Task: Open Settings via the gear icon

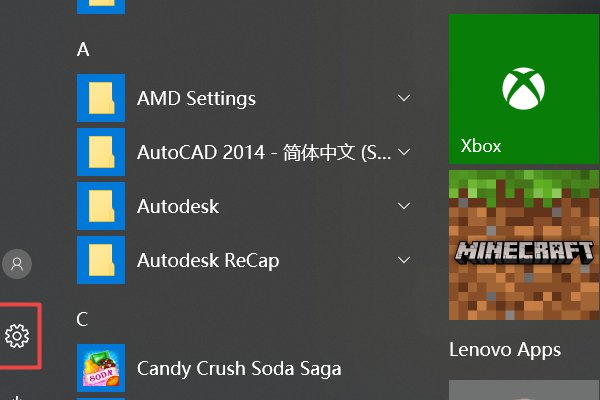Action: [x=17, y=336]
